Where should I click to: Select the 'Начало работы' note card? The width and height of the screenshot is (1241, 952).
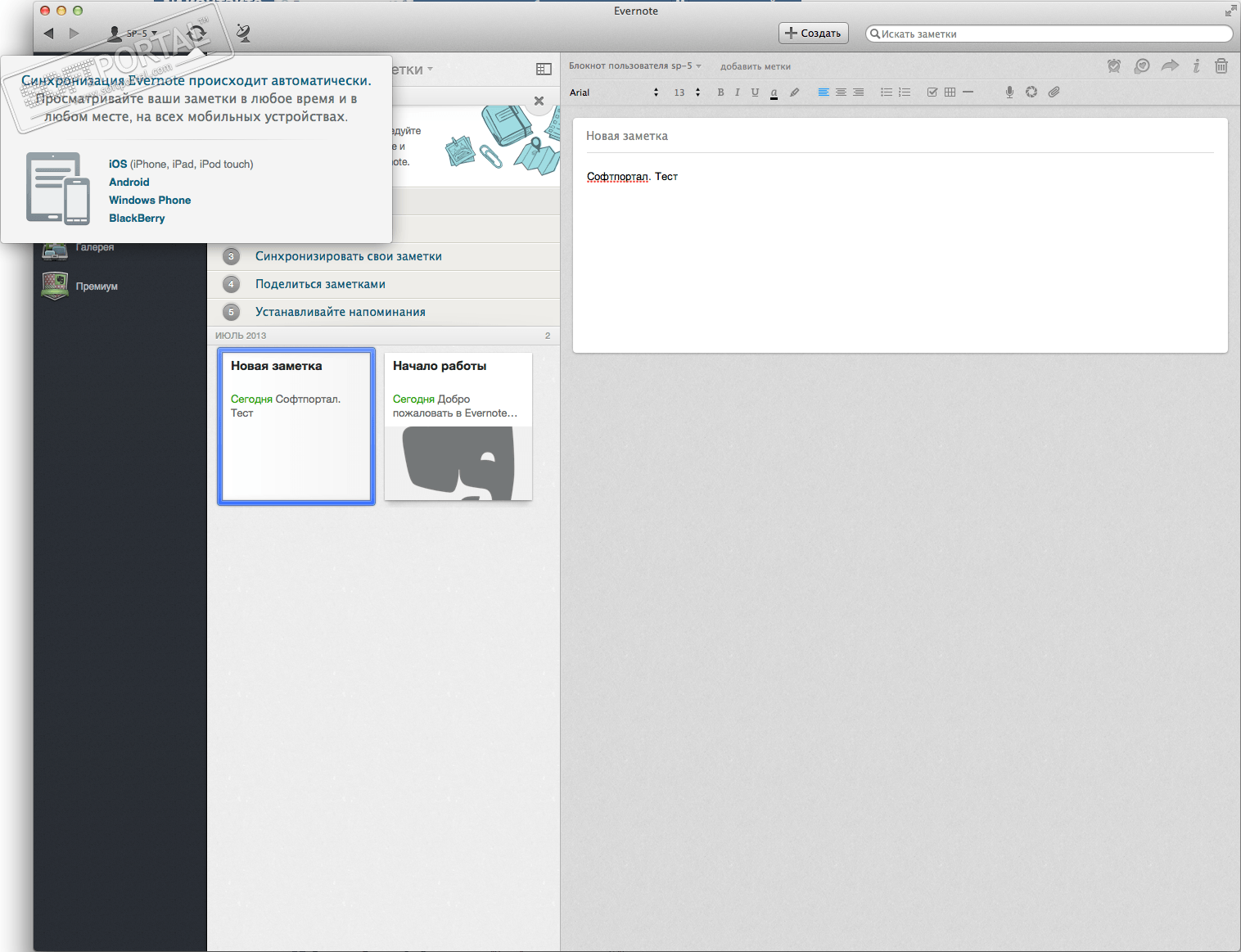pos(458,426)
